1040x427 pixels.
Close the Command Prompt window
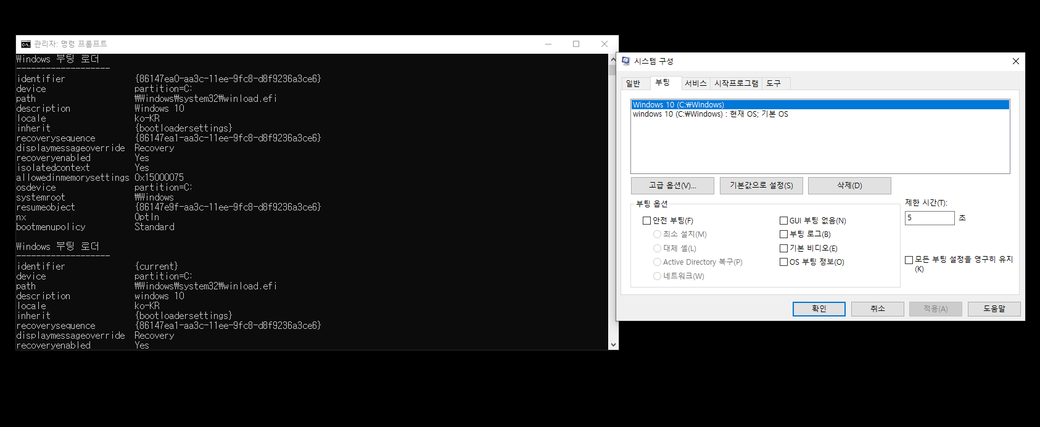[604, 44]
